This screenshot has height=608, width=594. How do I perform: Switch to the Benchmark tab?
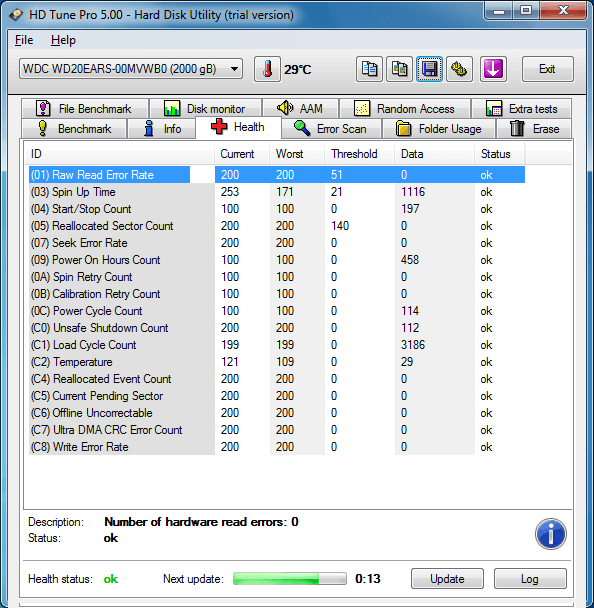74,128
